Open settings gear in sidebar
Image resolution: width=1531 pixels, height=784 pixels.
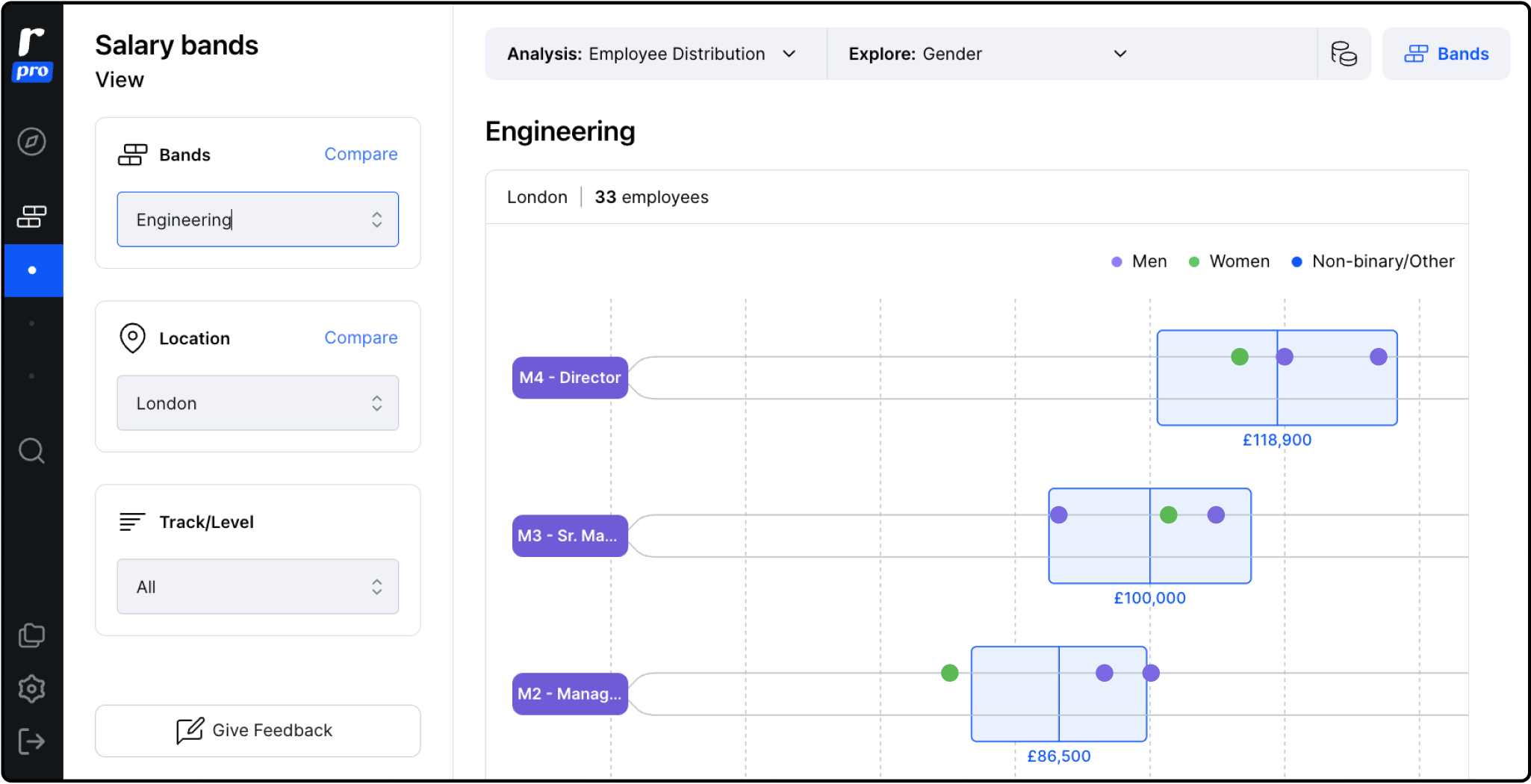pos(31,688)
